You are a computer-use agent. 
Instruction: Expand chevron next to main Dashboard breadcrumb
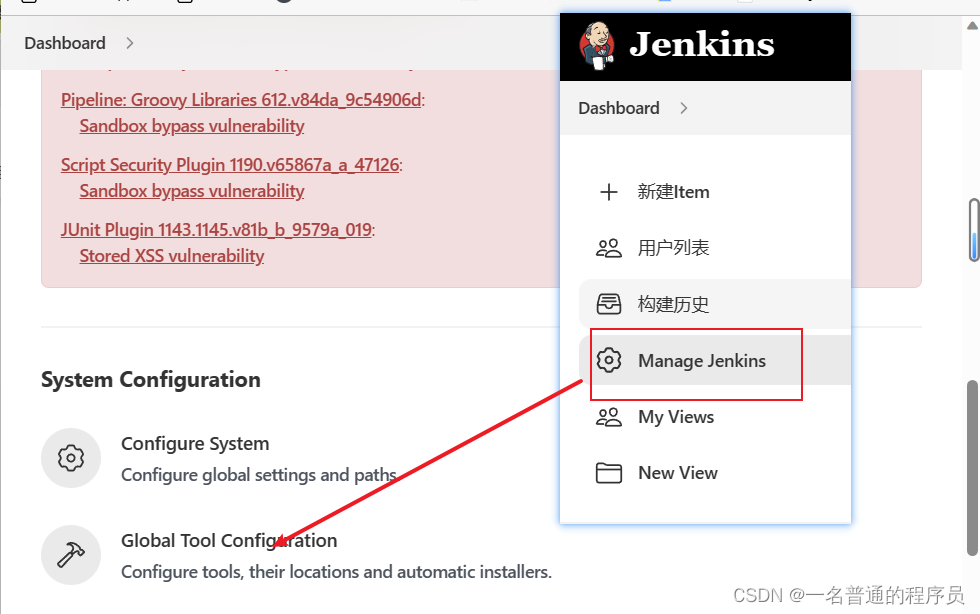coord(129,43)
